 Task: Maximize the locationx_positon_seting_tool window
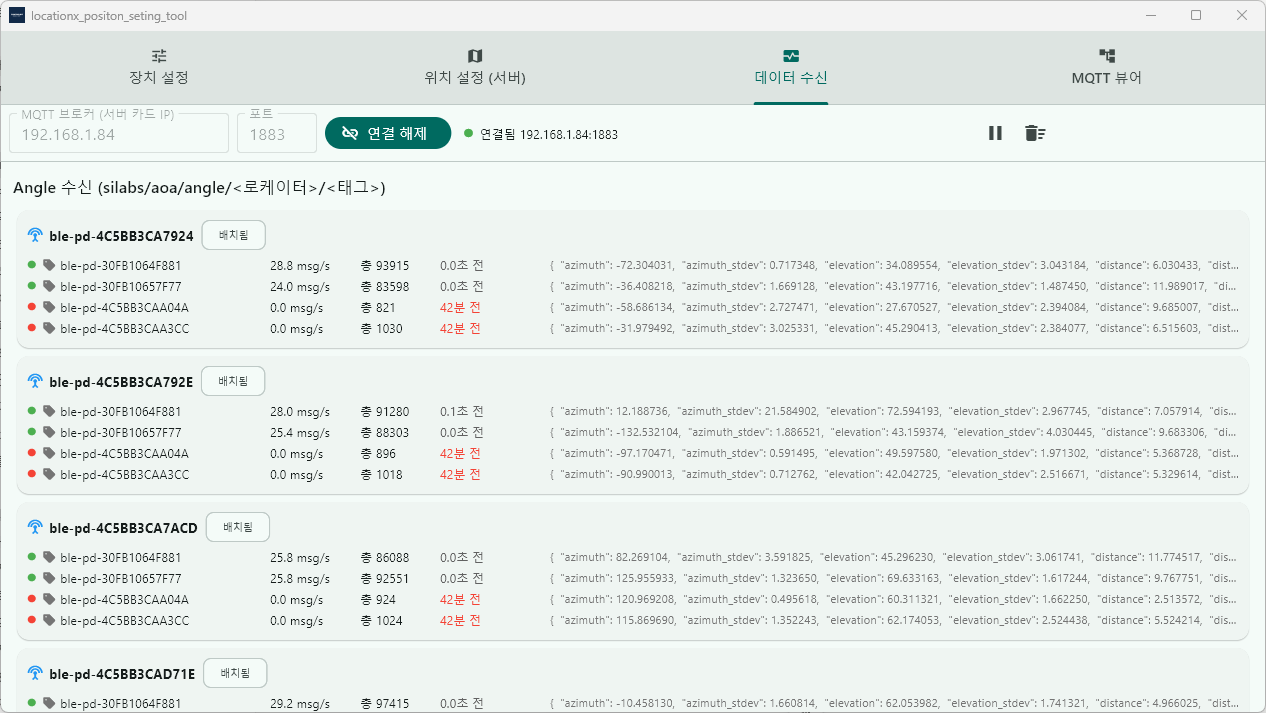pos(1196,16)
